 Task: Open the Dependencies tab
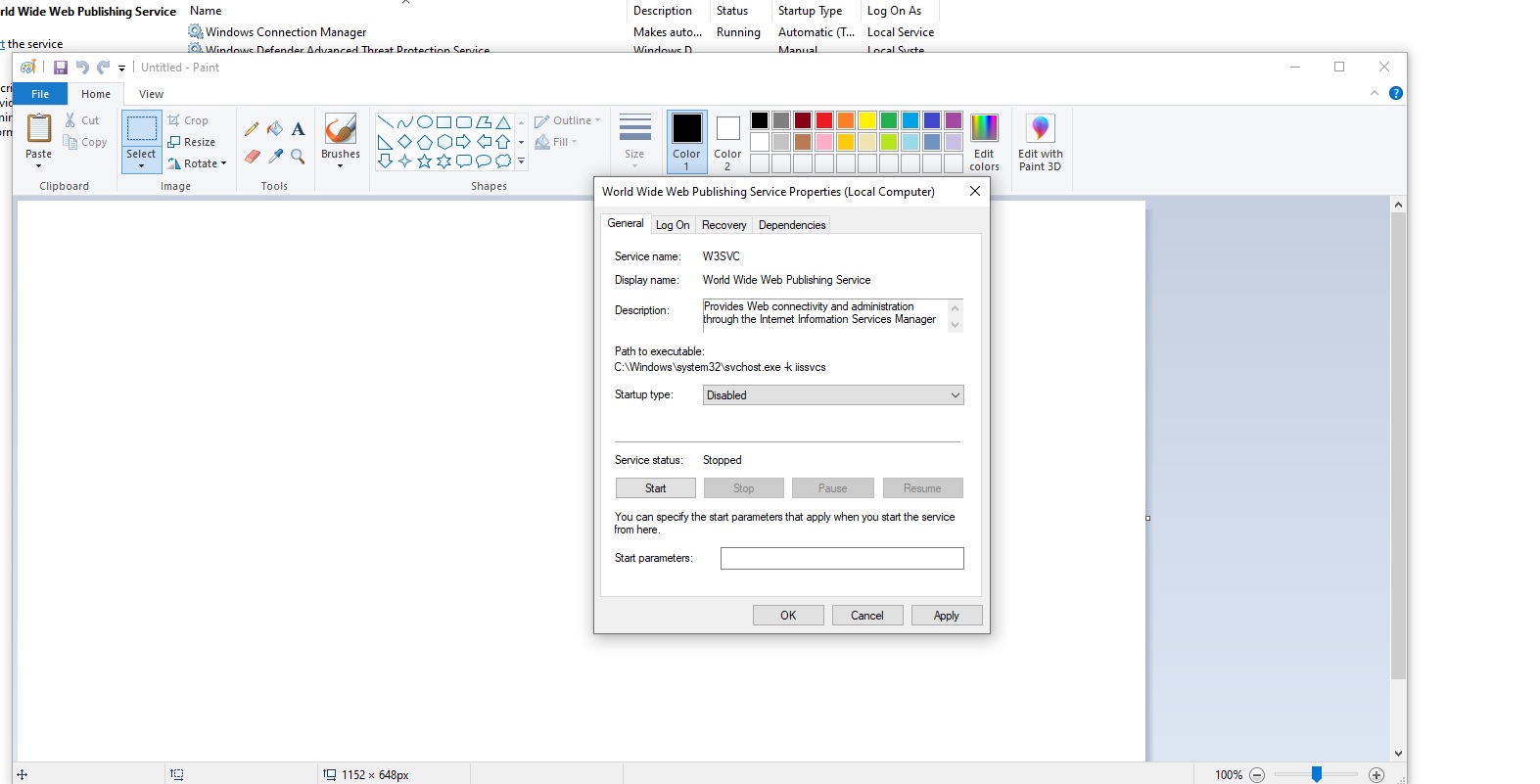[792, 225]
